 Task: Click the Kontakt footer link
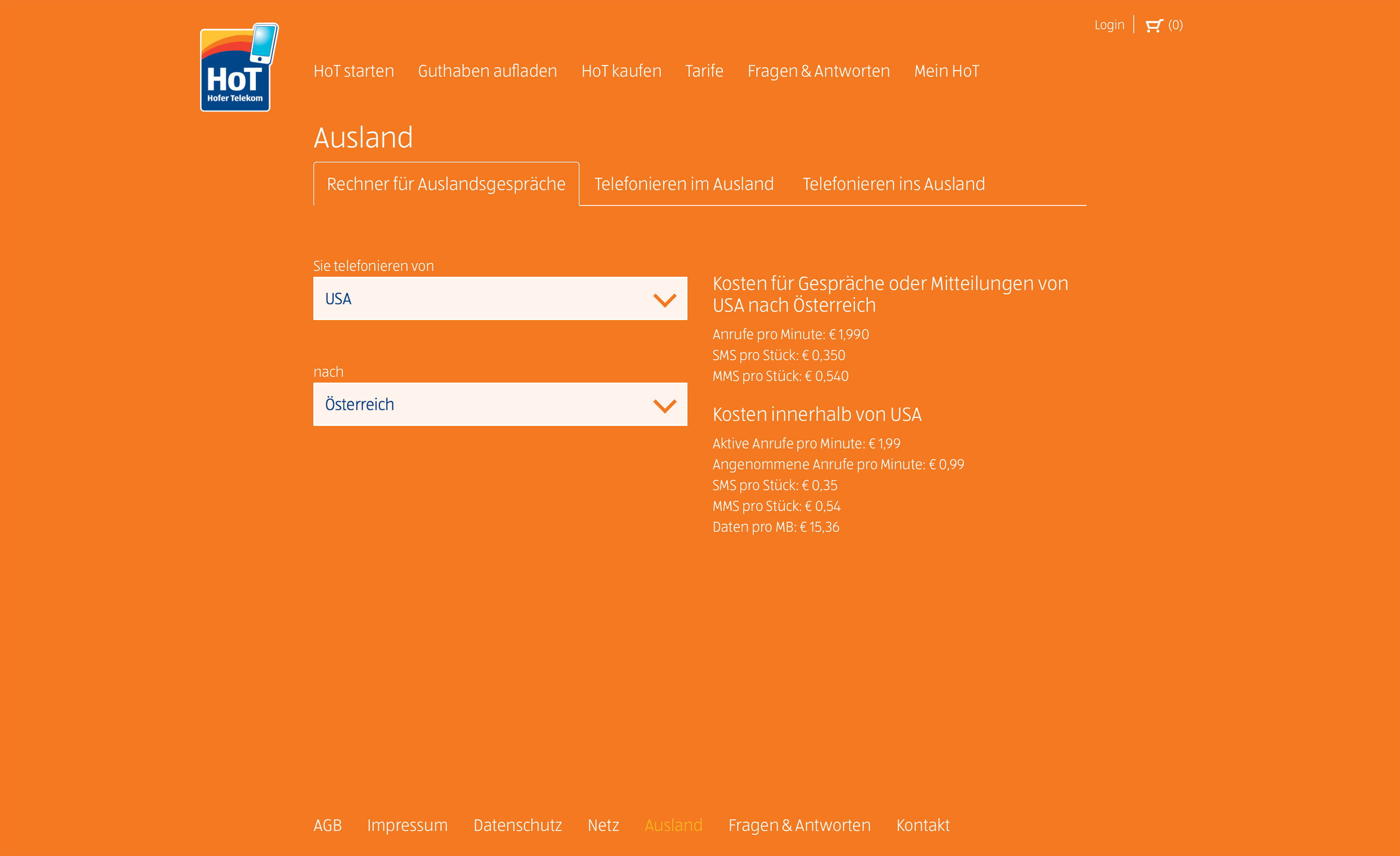(922, 825)
